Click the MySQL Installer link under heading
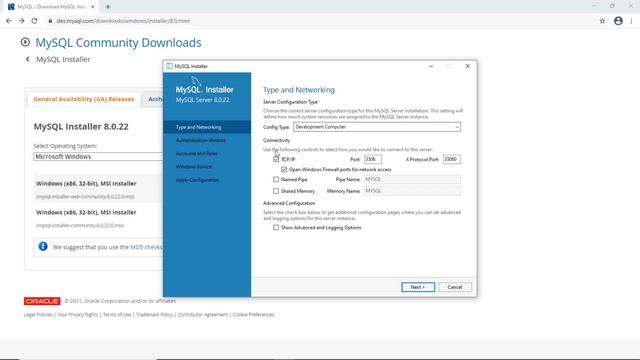Screen dimensions: 640x360 [x=63, y=59]
